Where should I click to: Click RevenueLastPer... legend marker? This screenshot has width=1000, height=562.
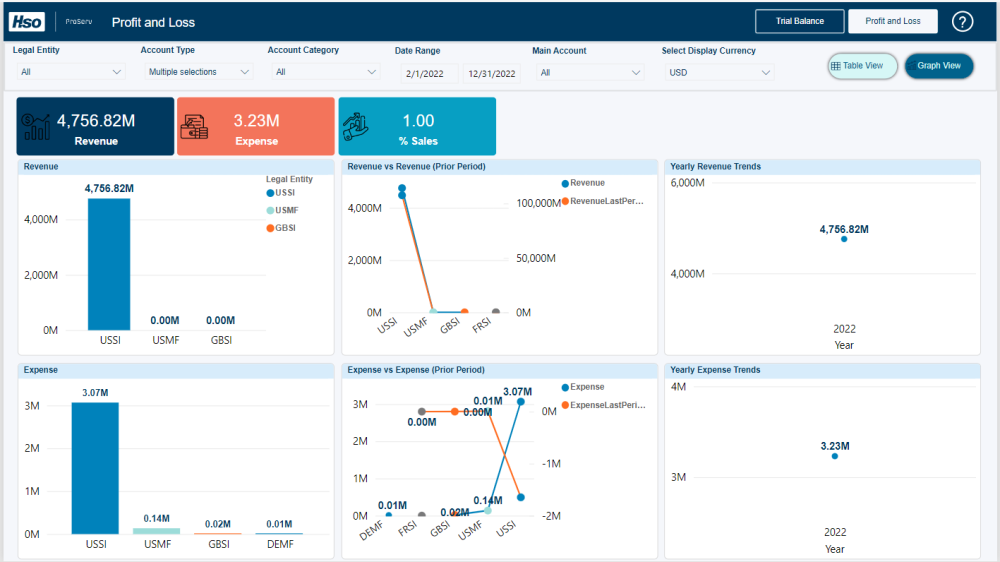pos(565,202)
